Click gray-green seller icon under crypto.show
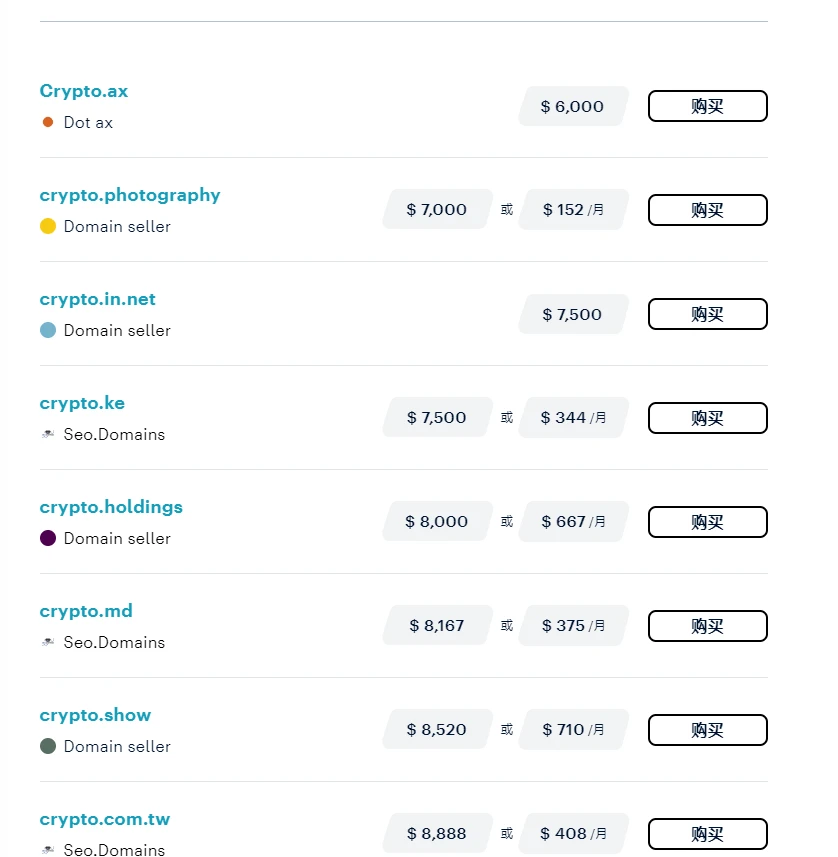The height and width of the screenshot is (857, 838). (48, 746)
